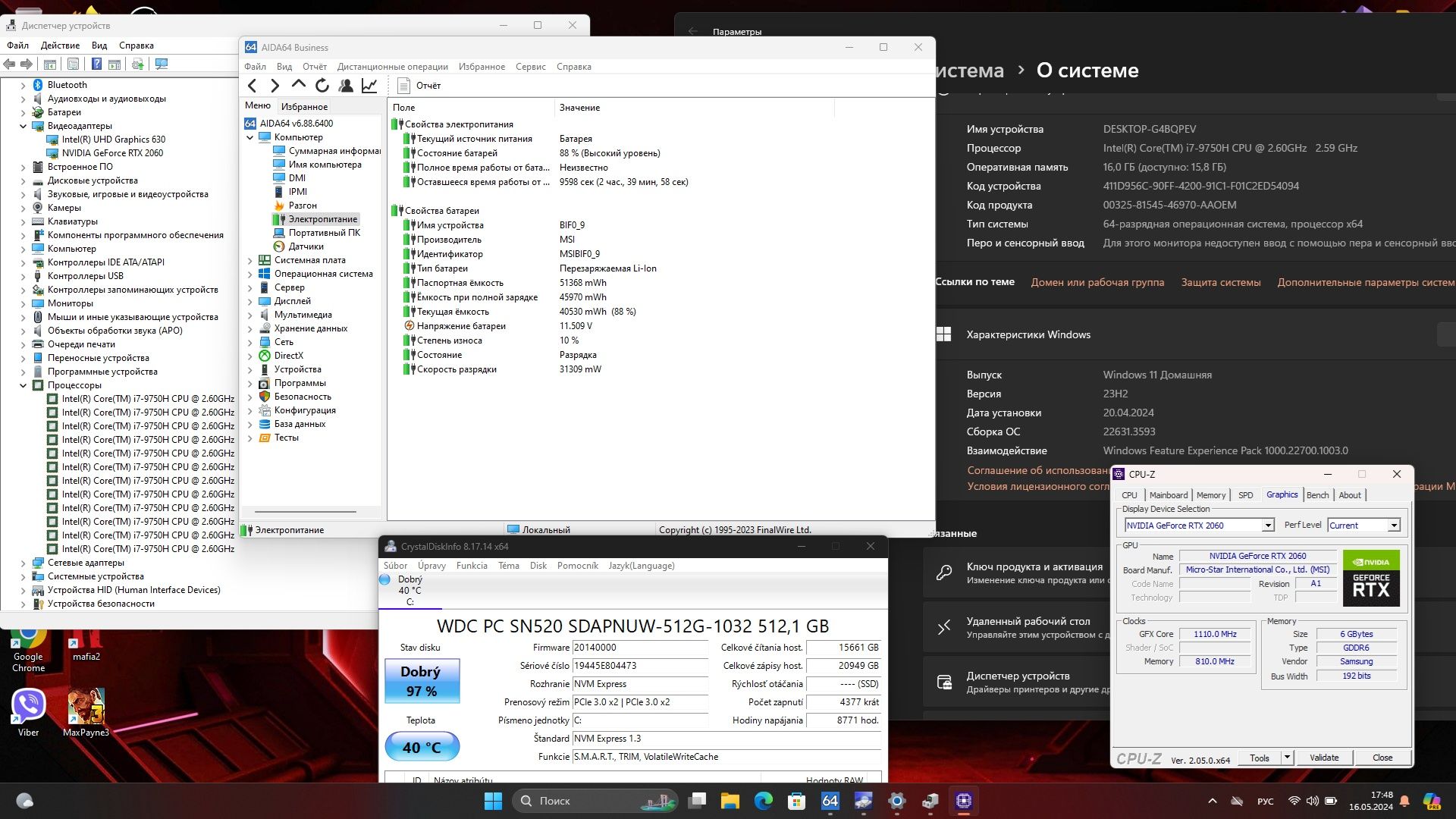Open the Viber desktop shortcut

click(28, 713)
